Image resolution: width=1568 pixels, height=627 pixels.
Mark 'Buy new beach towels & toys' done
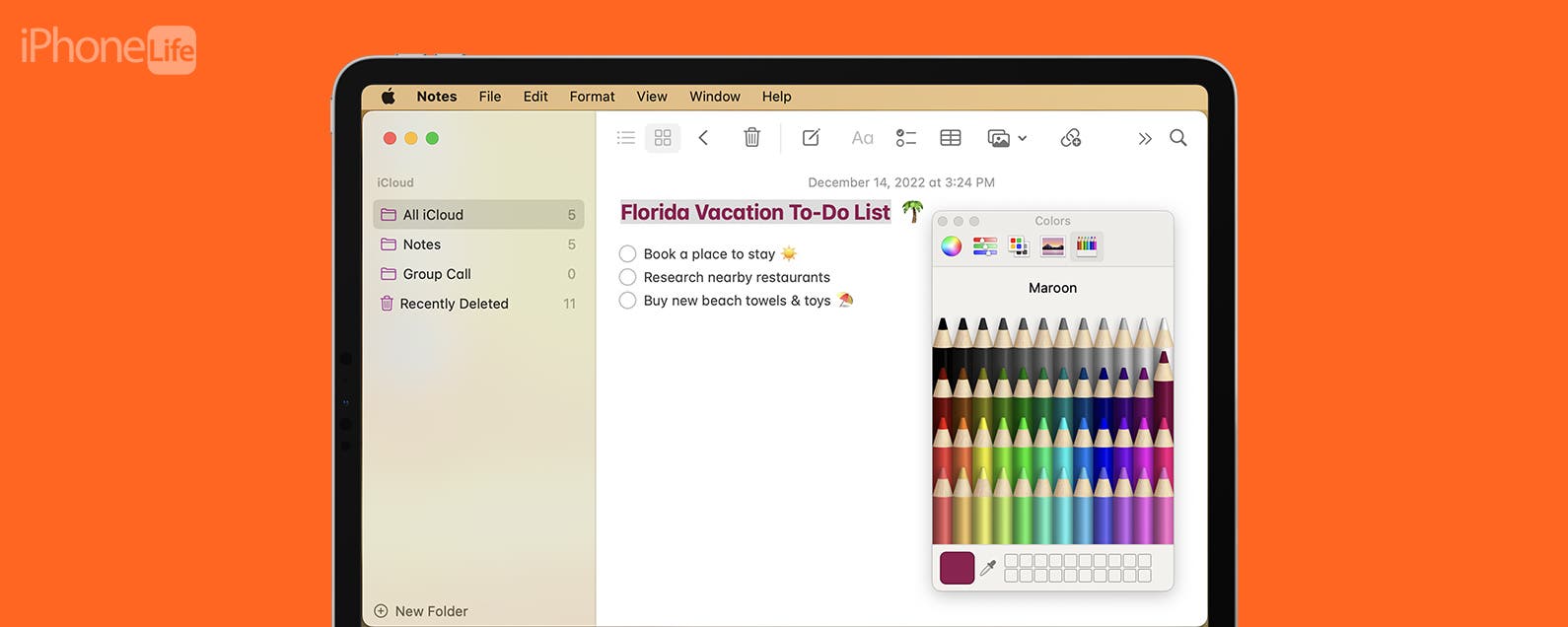tap(627, 301)
